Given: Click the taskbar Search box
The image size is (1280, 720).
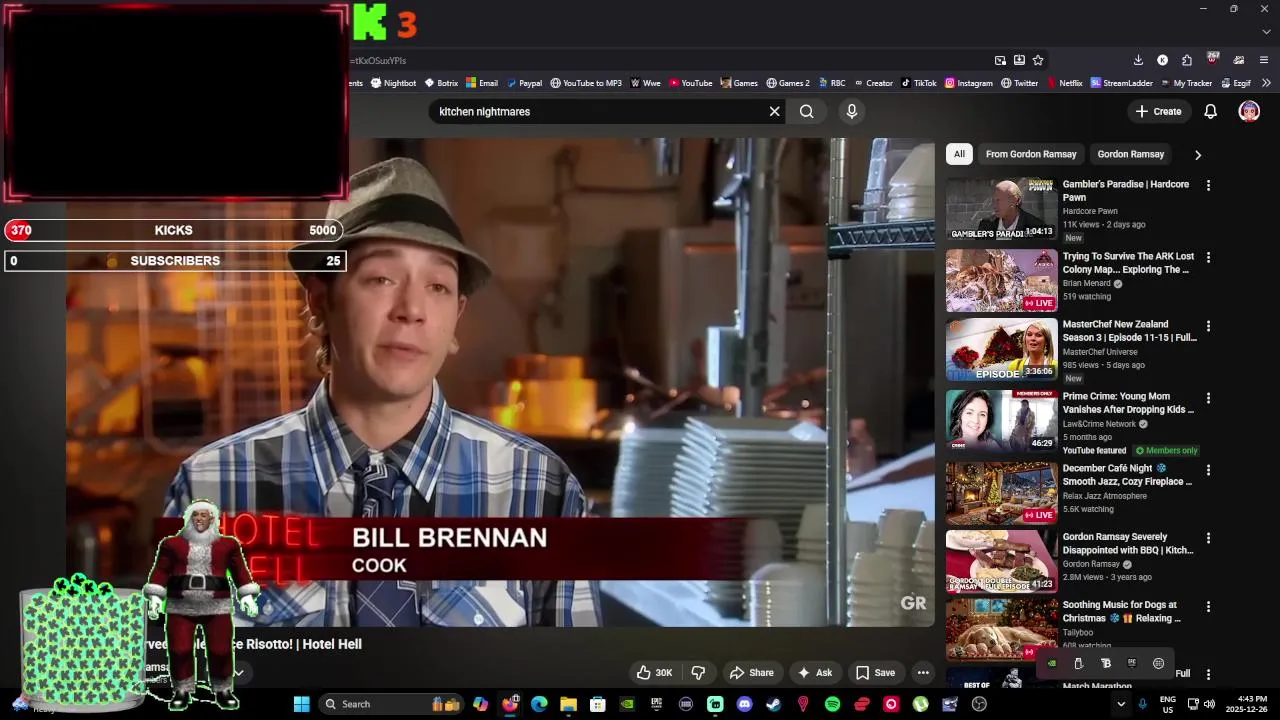Looking at the screenshot, I should (391, 704).
